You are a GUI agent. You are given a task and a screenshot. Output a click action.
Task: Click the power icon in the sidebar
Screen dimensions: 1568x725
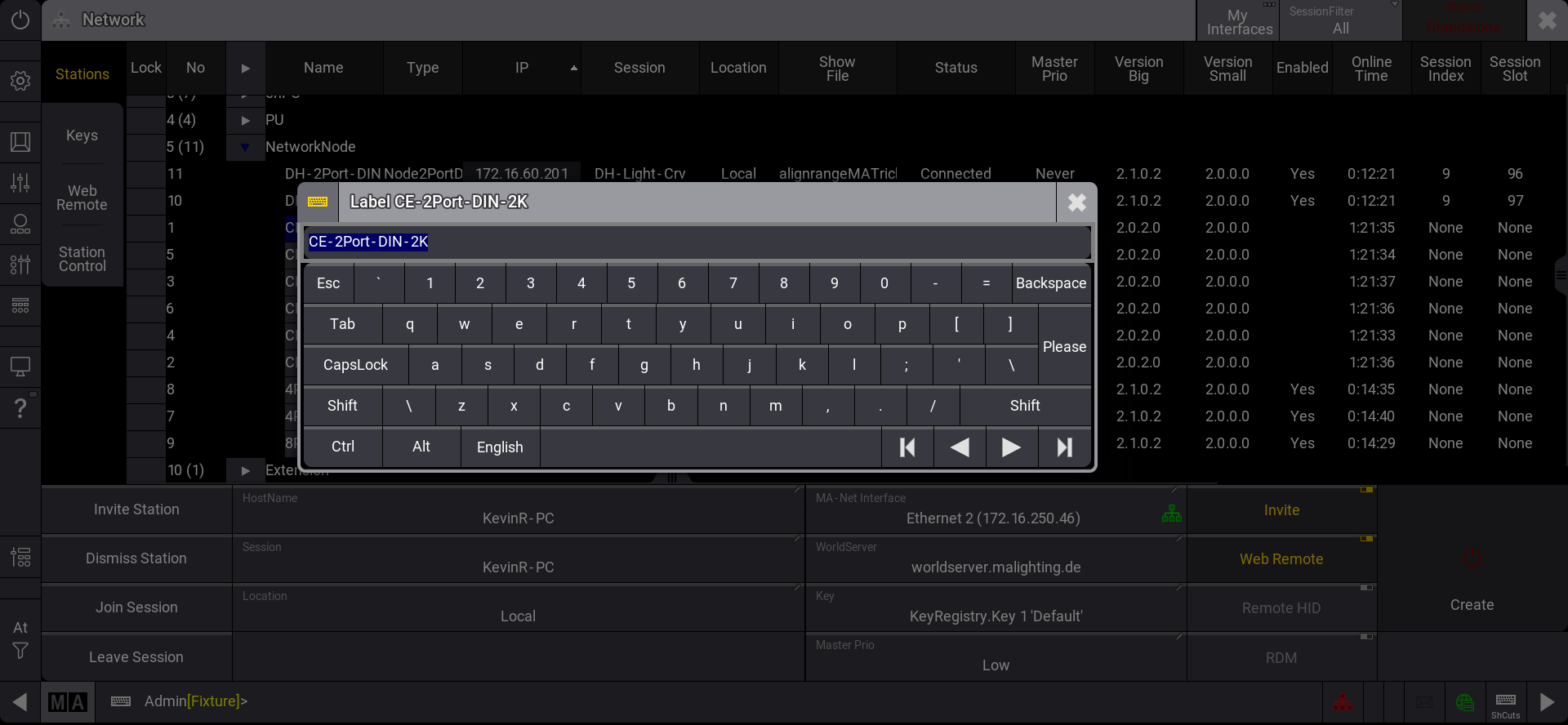tap(20, 20)
